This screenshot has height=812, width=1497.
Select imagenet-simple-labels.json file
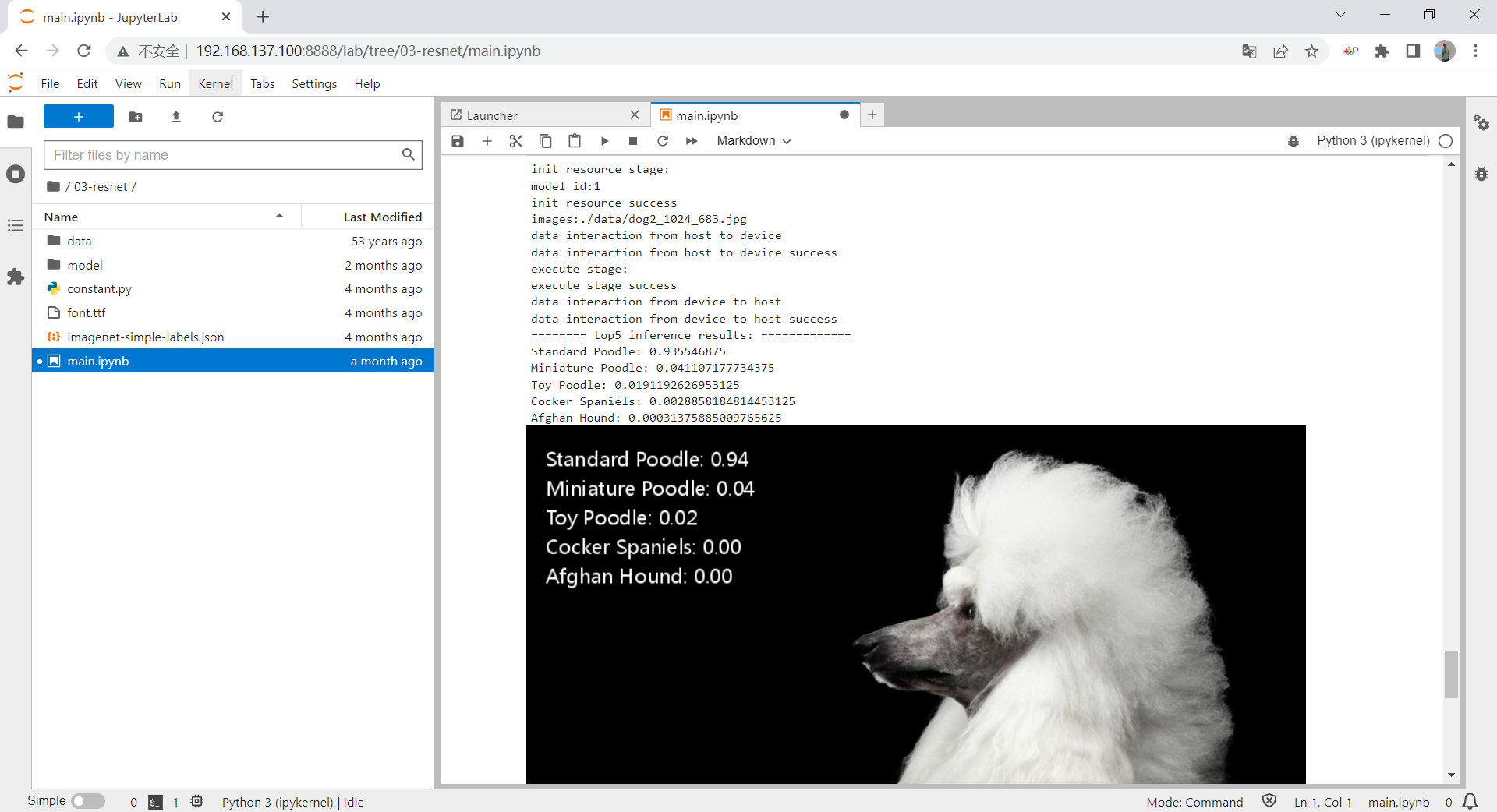click(233, 337)
